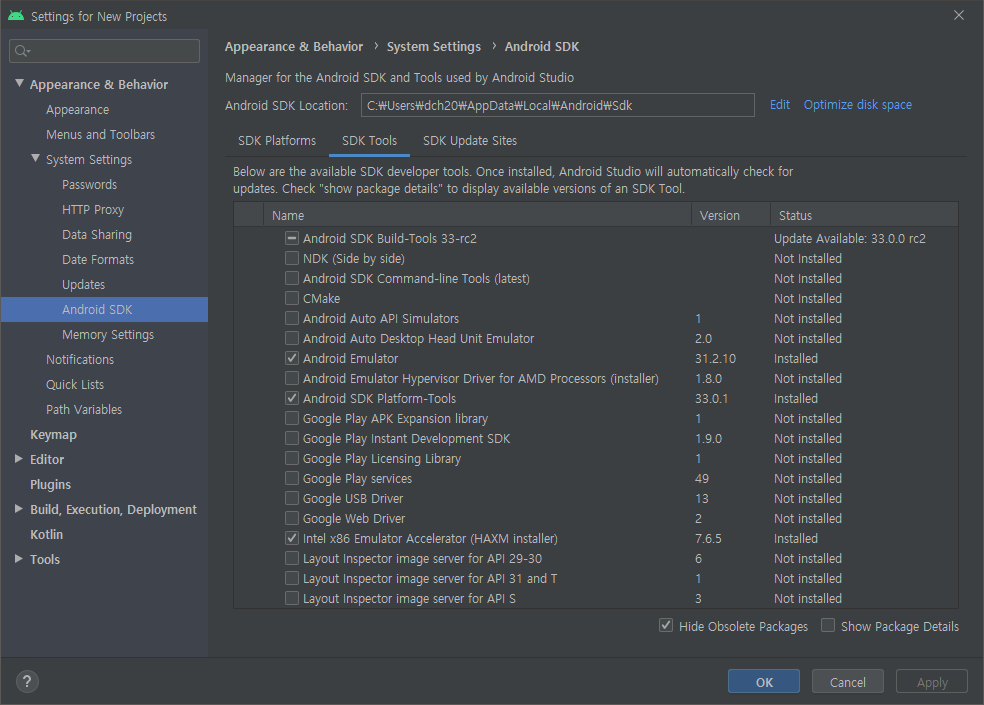Viewport: 984px width, 705px height.
Task: Expand the Editor tree node
Action: 19,459
